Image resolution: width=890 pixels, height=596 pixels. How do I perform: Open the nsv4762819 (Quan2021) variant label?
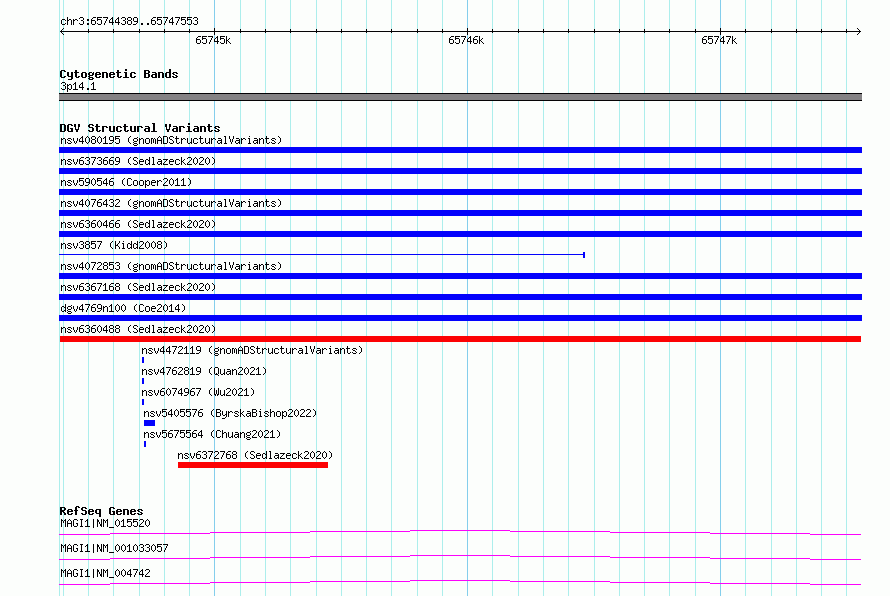pyautogui.click(x=204, y=371)
